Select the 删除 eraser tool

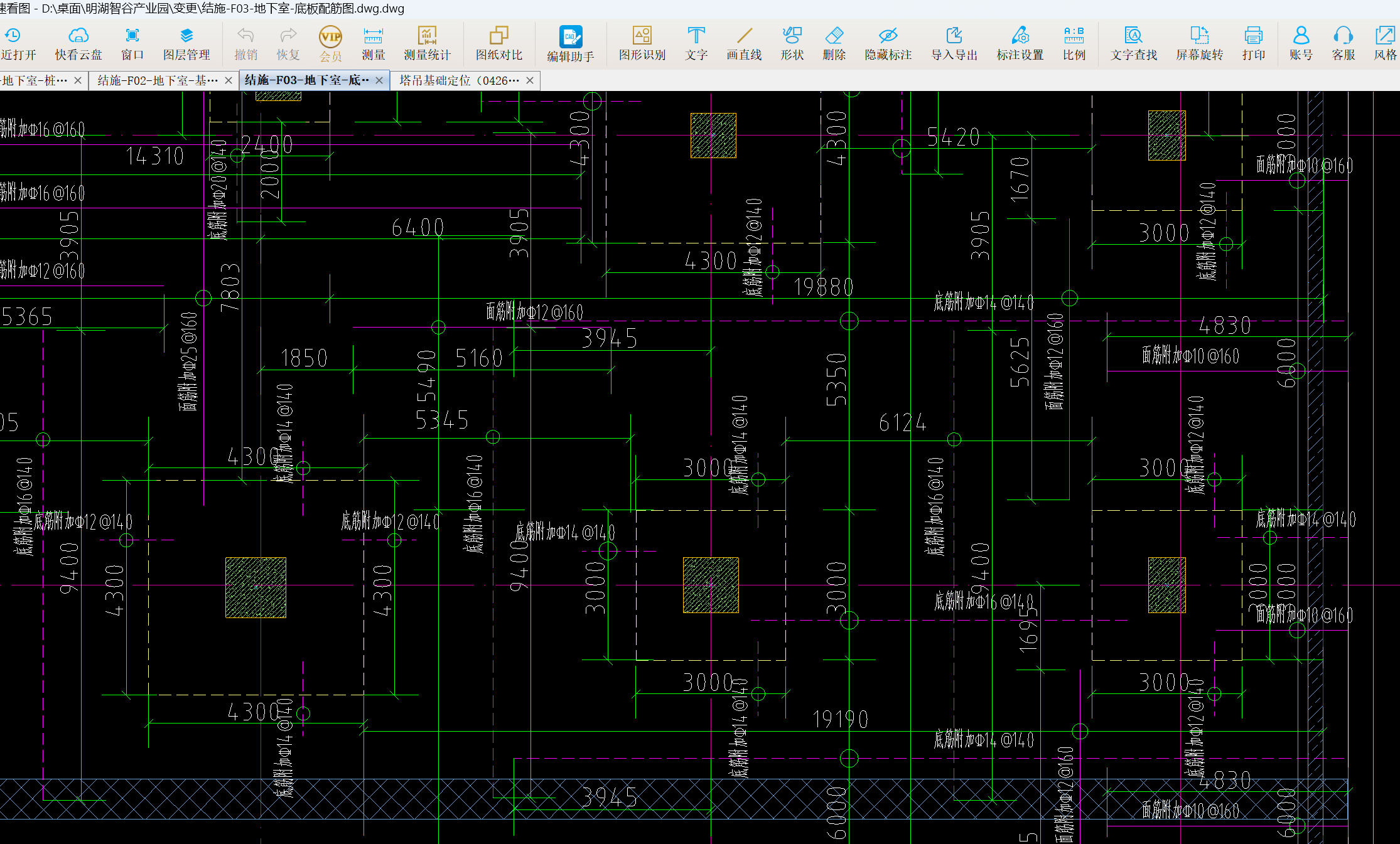[834, 44]
